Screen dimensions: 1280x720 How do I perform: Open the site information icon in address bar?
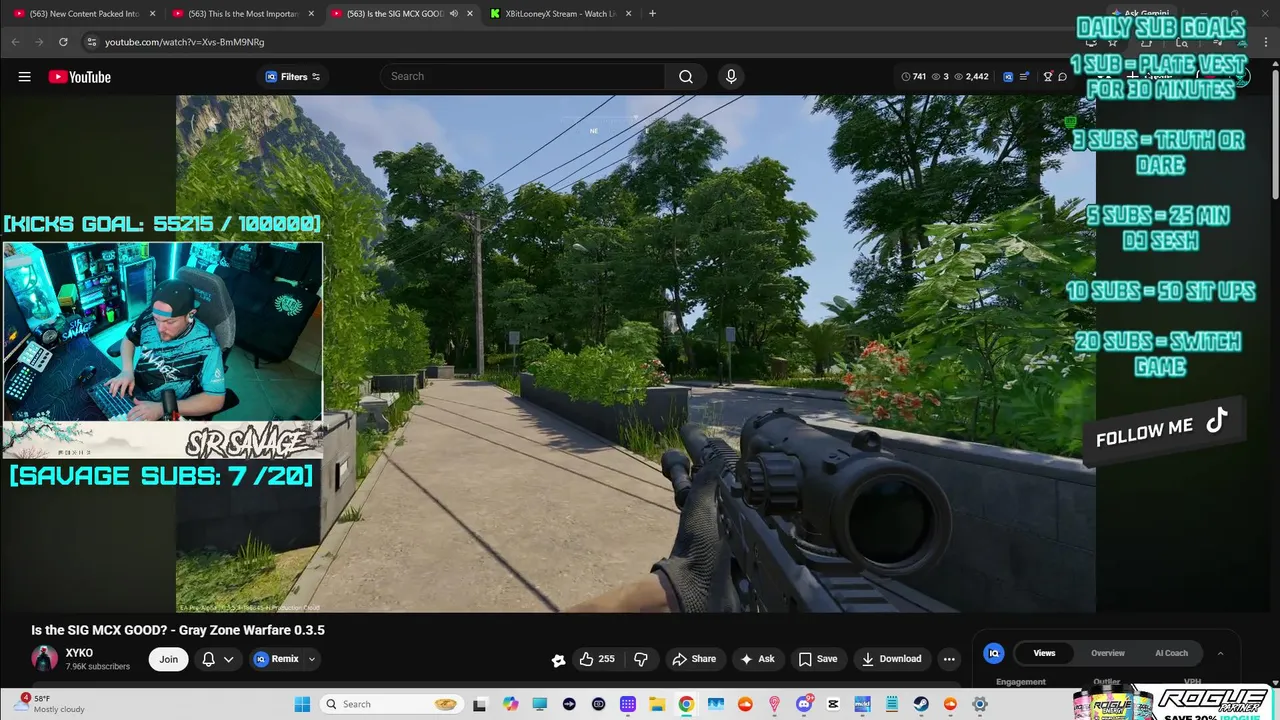coord(91,42)
